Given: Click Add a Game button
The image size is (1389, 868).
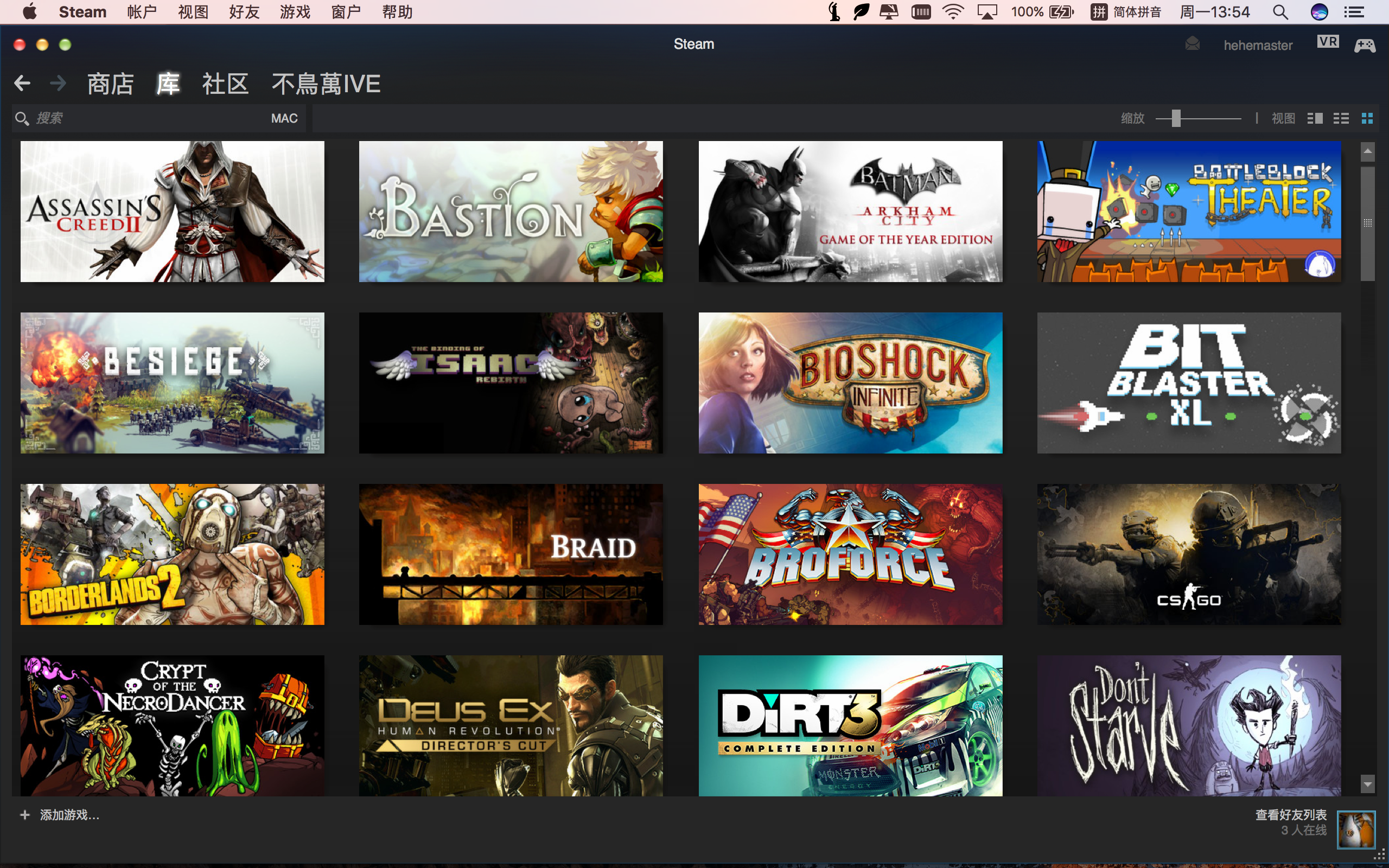Looking at the screenshot, I should click(x=56, y=813).
